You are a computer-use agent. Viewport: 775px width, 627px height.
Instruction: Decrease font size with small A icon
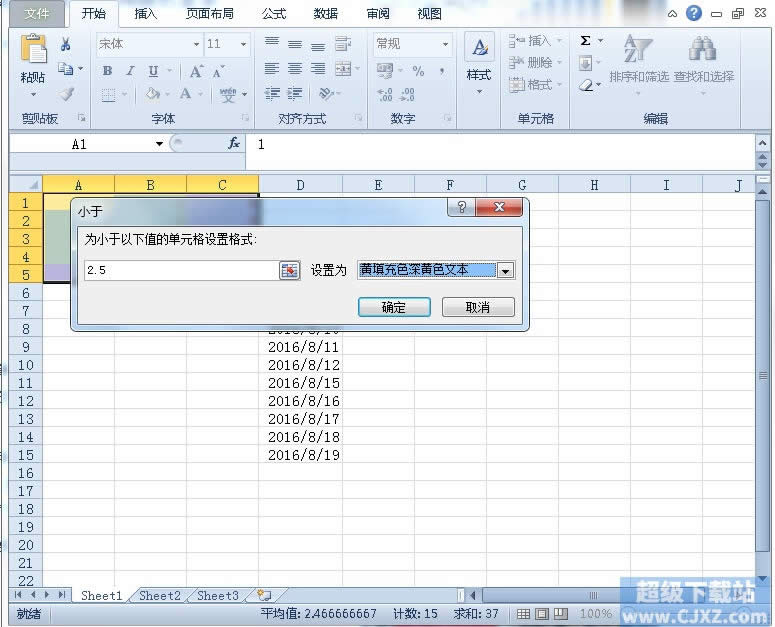click(x=218, y=72)
